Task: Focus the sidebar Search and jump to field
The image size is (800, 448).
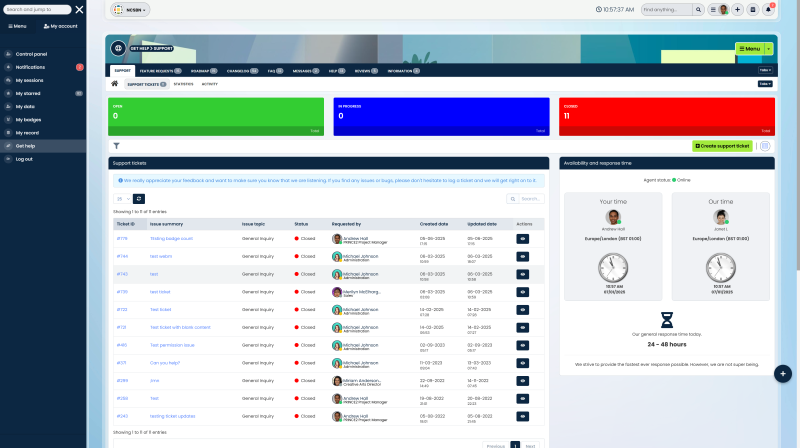Action: point(37,9)
